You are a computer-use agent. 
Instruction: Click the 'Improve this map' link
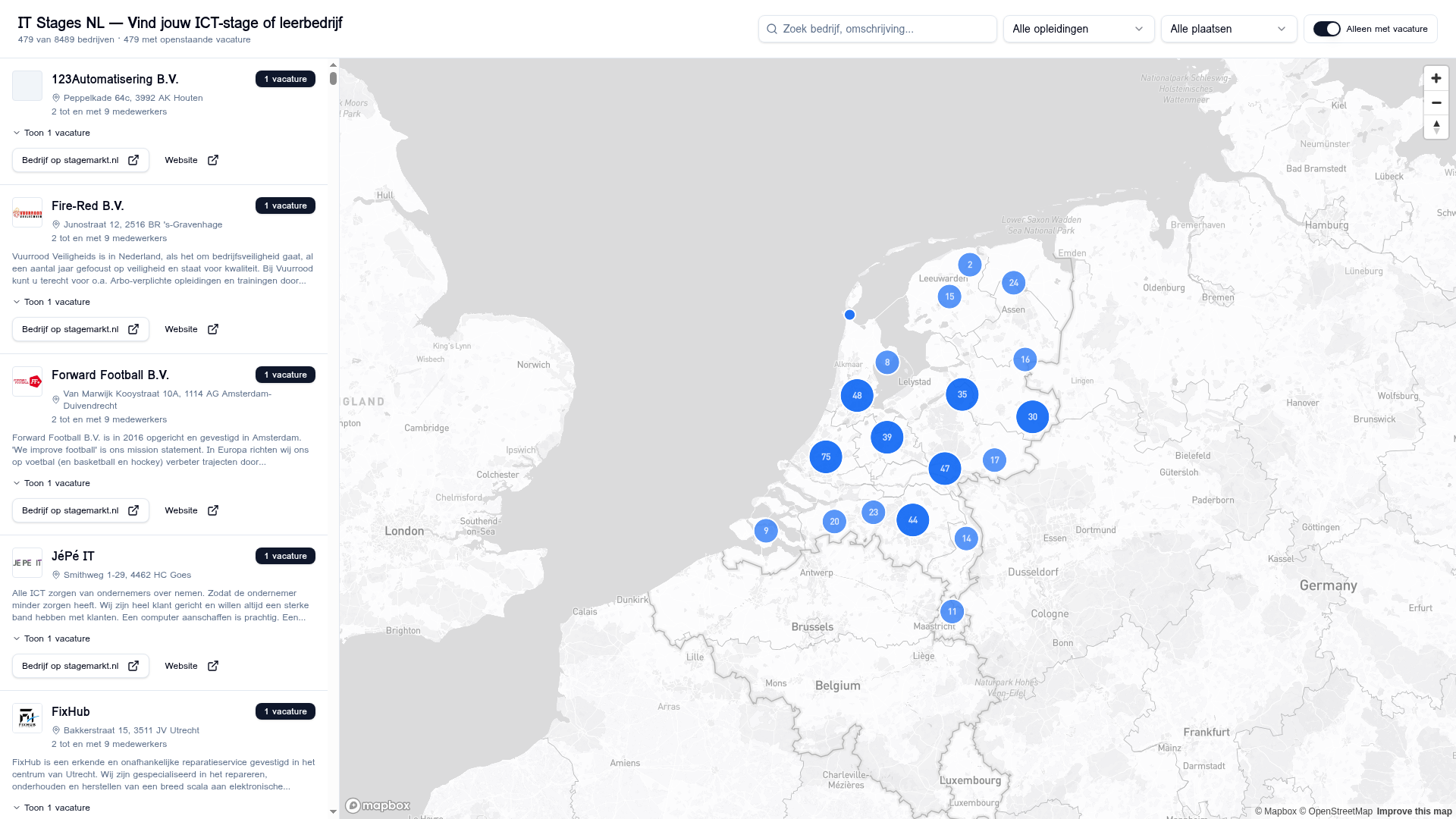(1414, 811)
